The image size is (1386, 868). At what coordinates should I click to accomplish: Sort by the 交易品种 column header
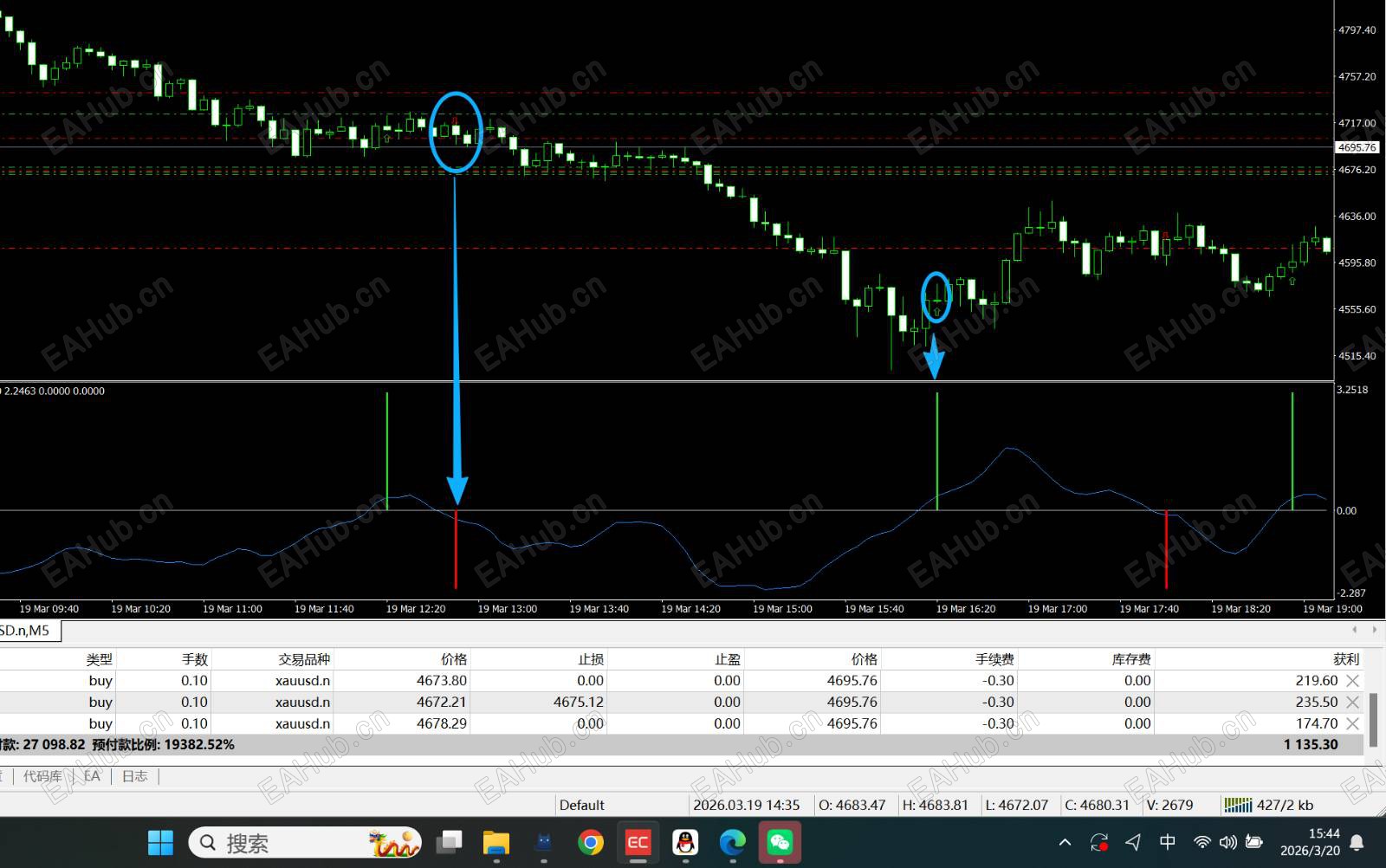coord(304,659)
